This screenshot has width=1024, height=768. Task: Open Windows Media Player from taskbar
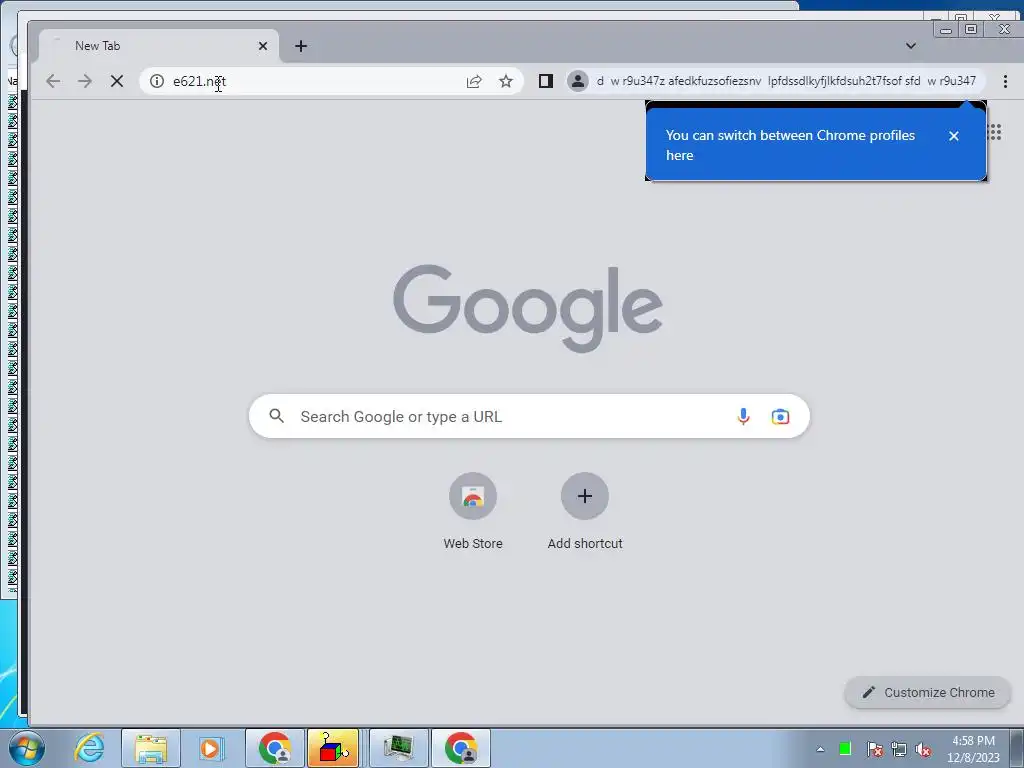coord(210,748)
